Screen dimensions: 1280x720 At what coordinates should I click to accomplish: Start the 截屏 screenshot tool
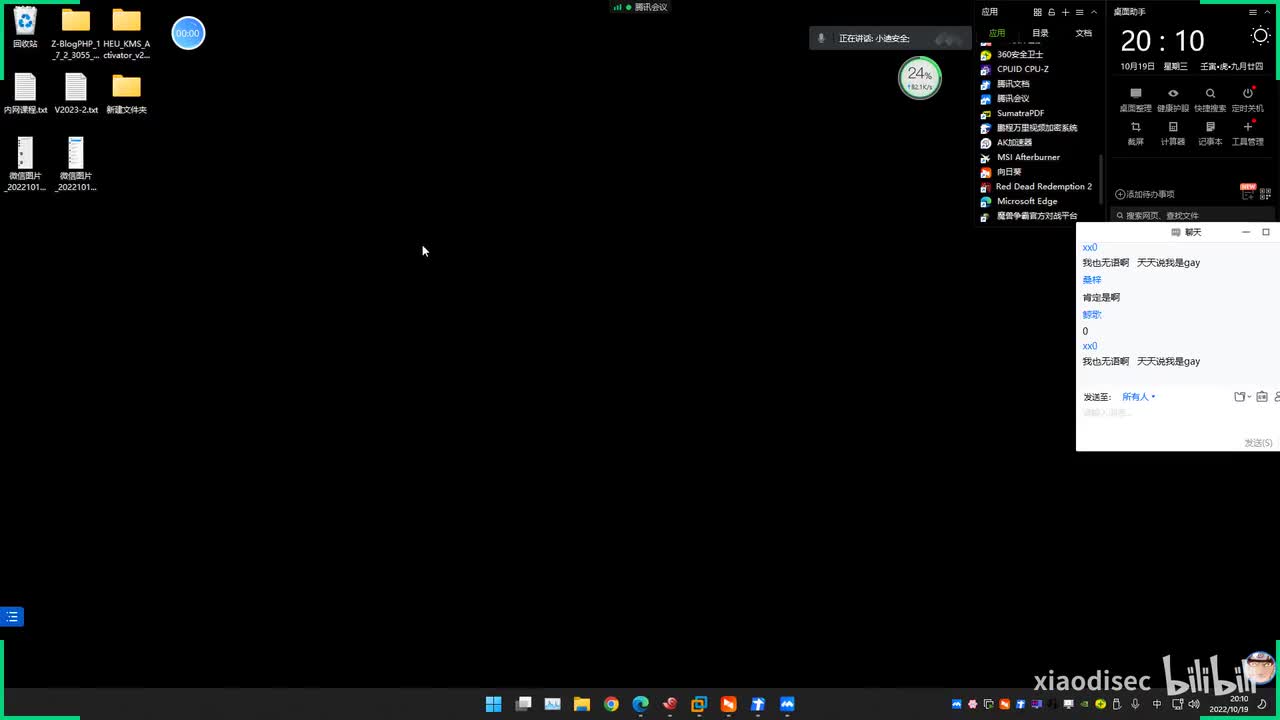pos(1135,133)
